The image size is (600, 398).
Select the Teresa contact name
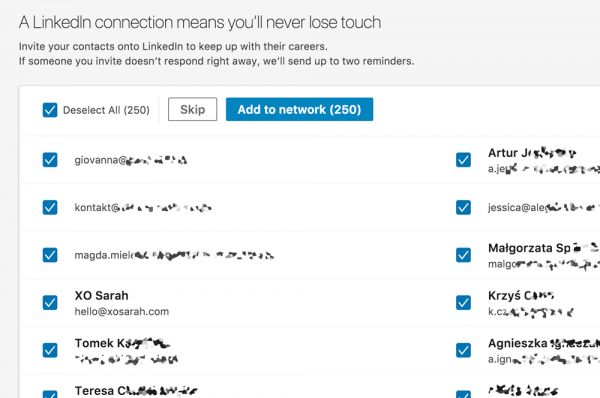[x=136, y=391]
